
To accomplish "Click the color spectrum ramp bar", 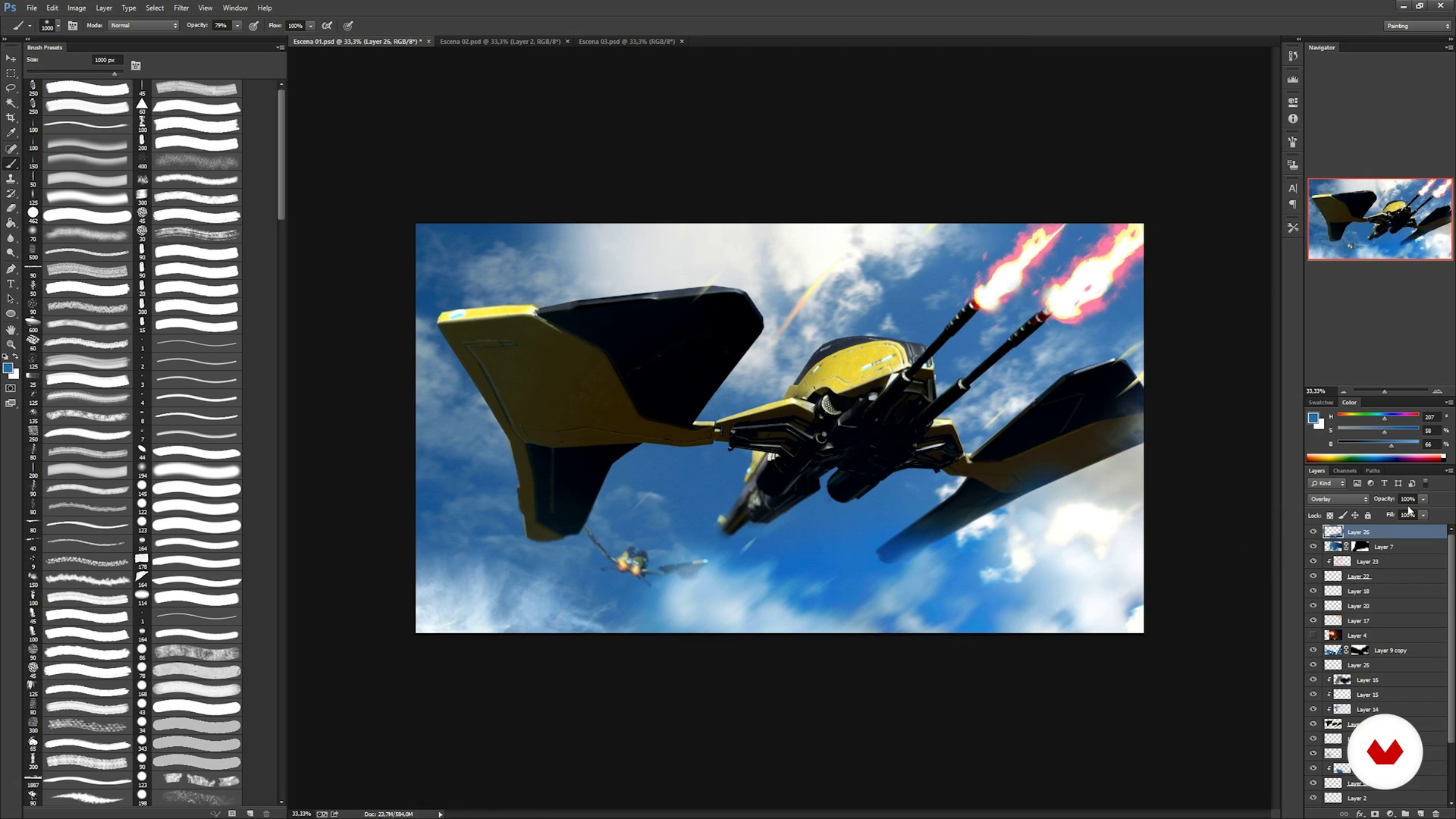I will 1376,457.
